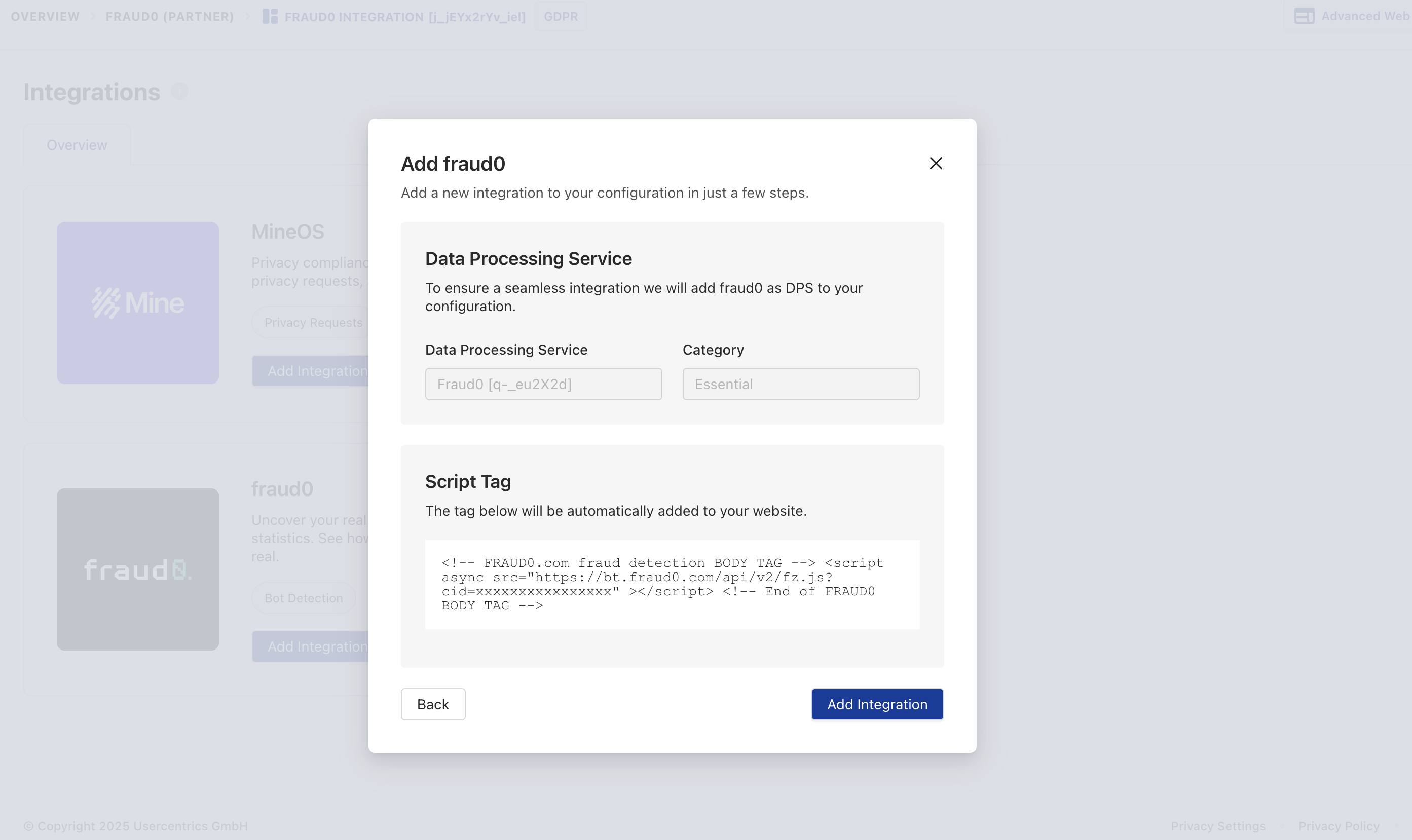Click the blue Add Integration button

pyautogui.click(x=876, y=704)
